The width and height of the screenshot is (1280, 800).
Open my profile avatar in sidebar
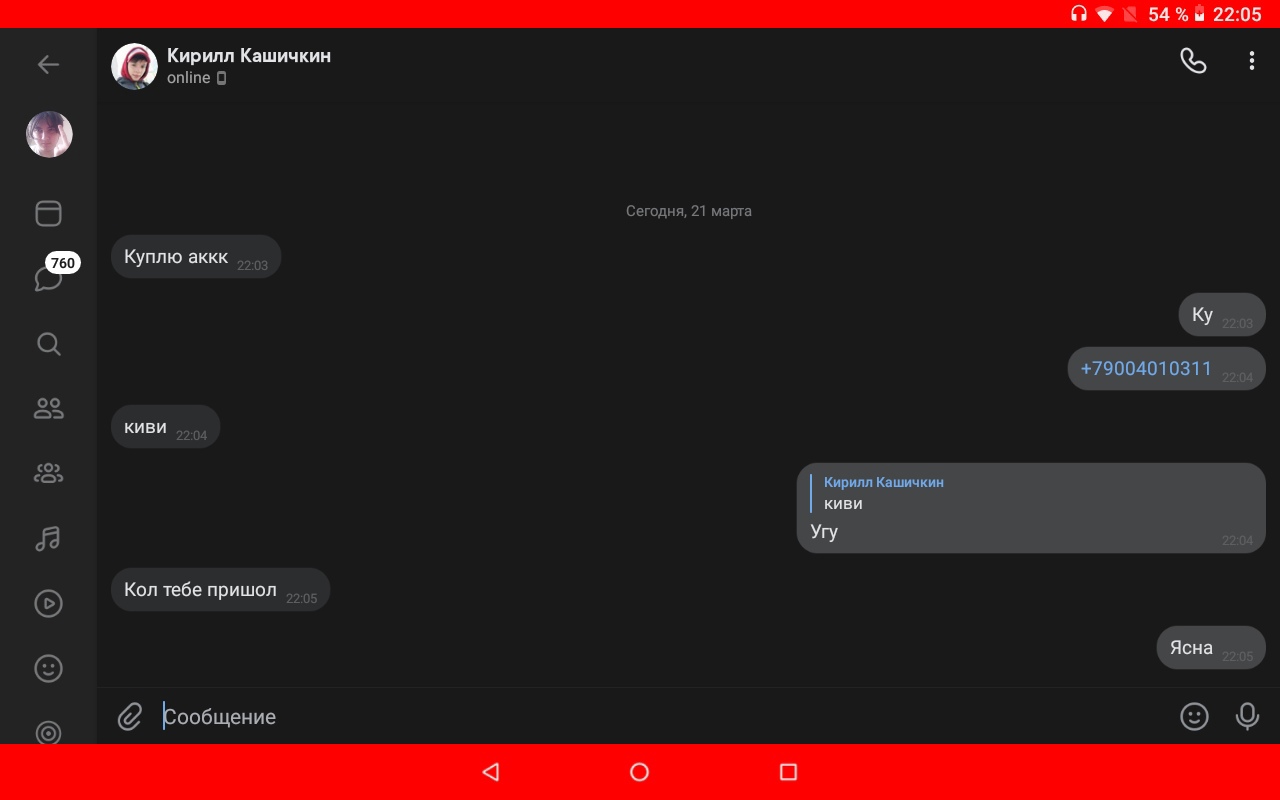pyautogui.click(x=49, y=135)
